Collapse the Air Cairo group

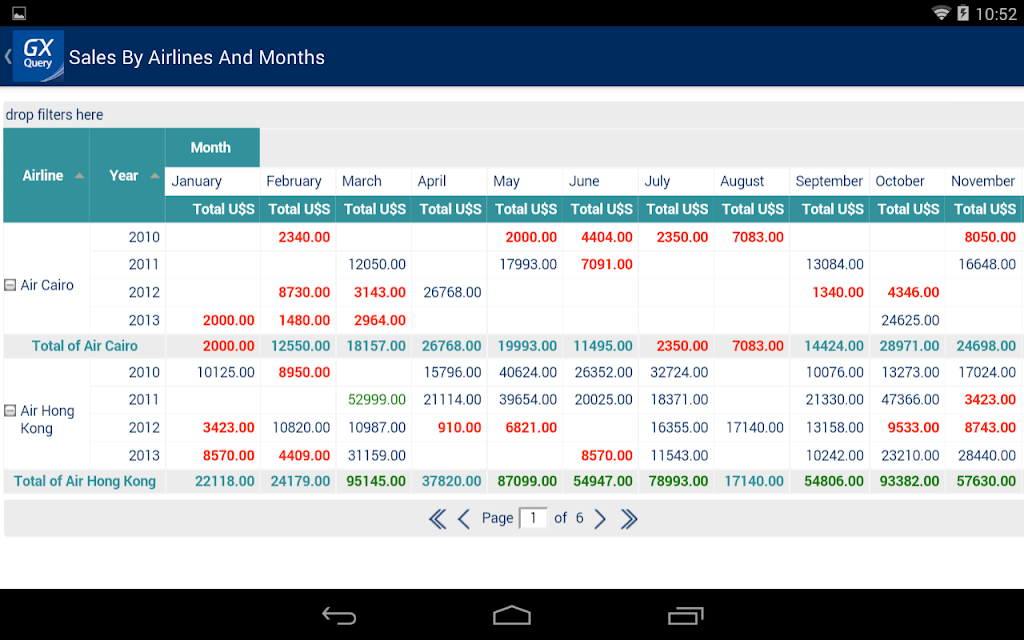10,285
